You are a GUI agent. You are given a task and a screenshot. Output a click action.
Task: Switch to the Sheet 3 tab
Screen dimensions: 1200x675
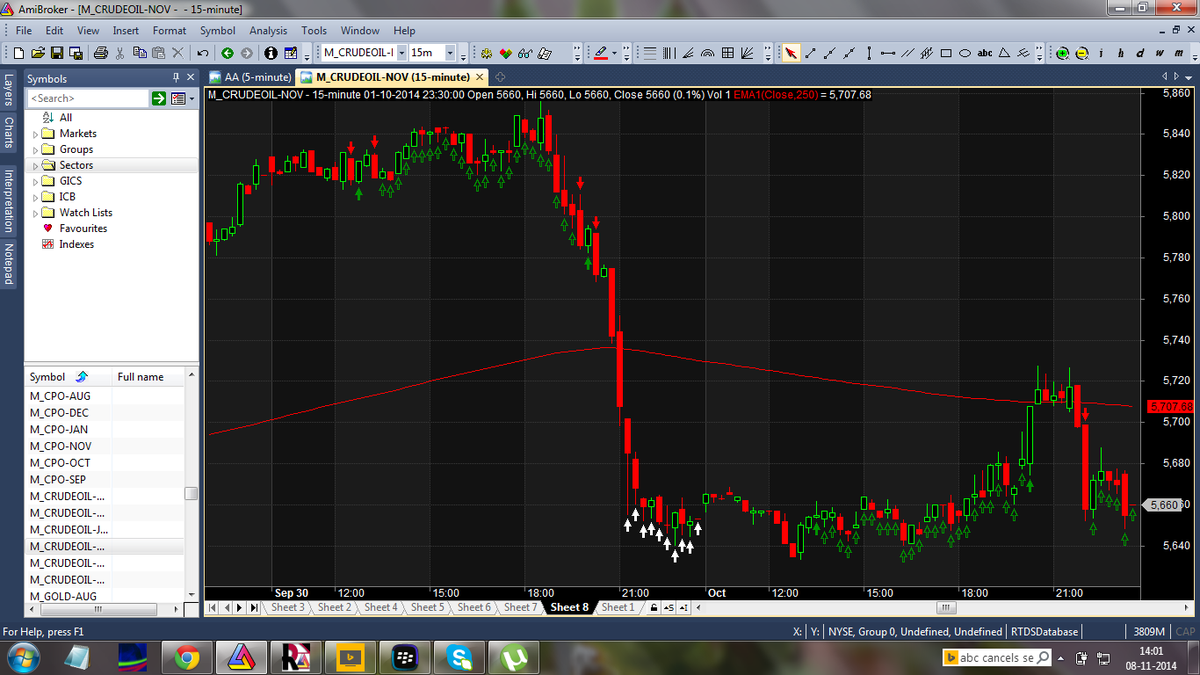click(x=287, y=607)
